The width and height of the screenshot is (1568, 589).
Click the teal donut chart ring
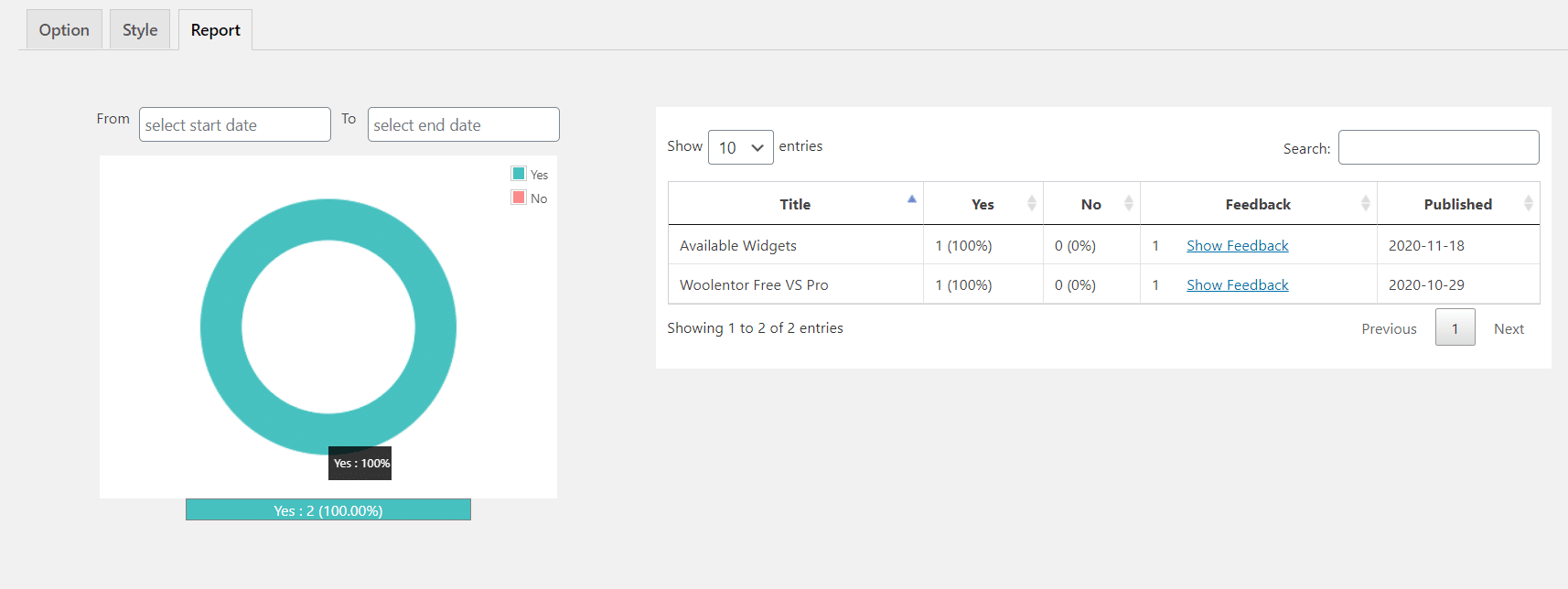coord(220,327)
